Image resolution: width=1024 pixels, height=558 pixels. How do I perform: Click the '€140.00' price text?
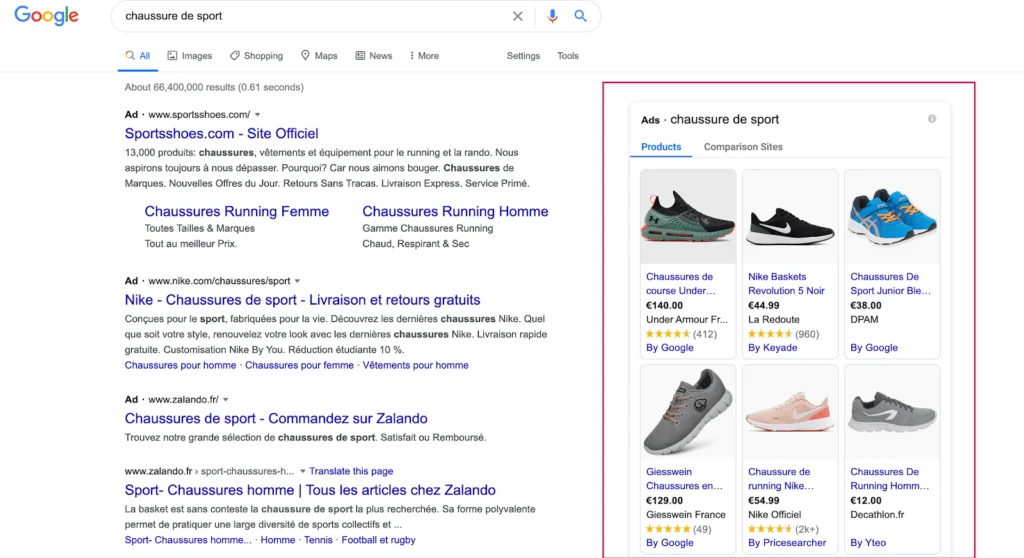click(664, 305)
